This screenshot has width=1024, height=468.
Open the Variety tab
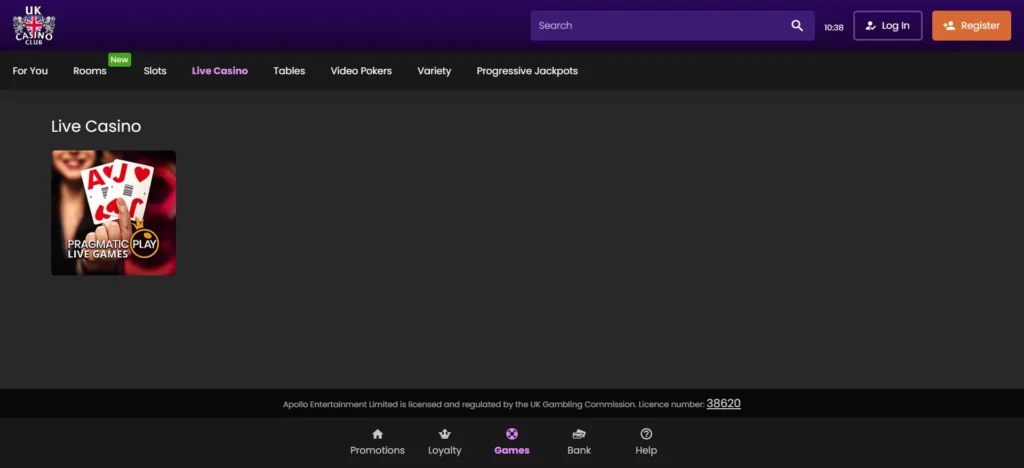point(434,70)
